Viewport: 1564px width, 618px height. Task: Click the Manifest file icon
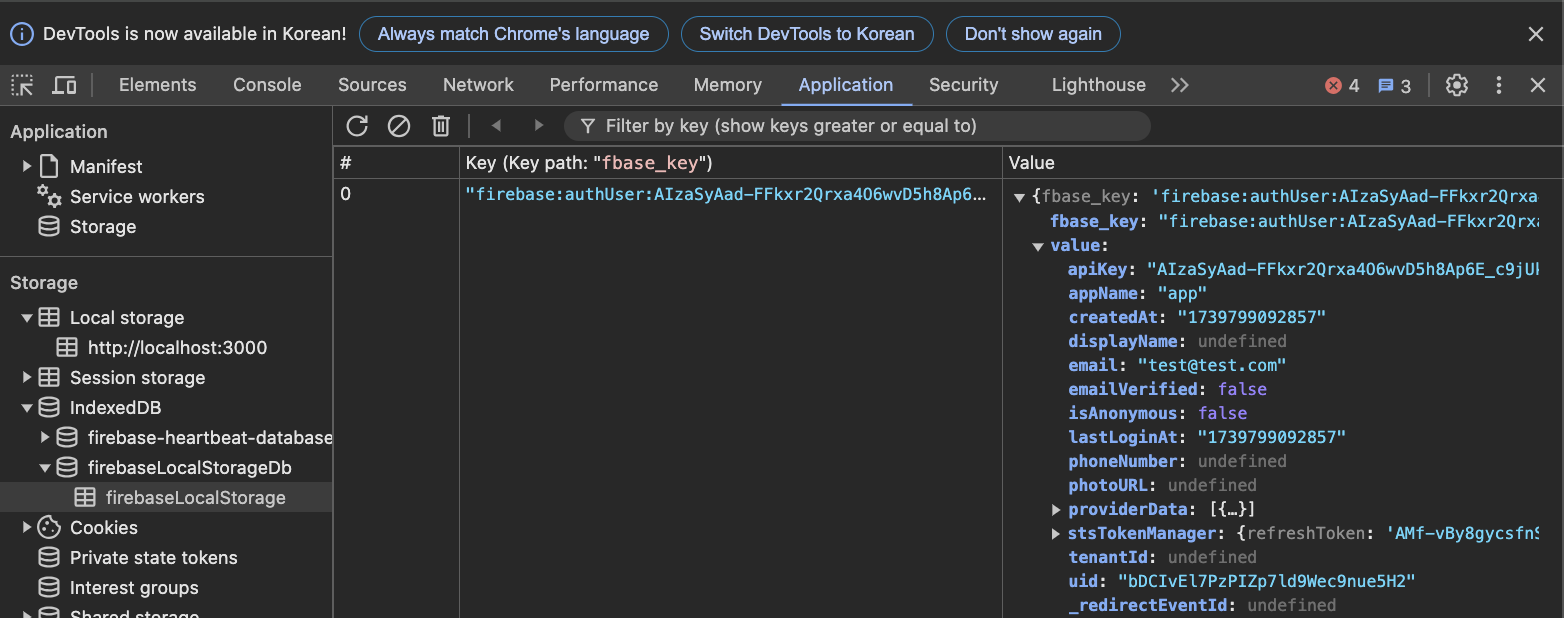49,166
